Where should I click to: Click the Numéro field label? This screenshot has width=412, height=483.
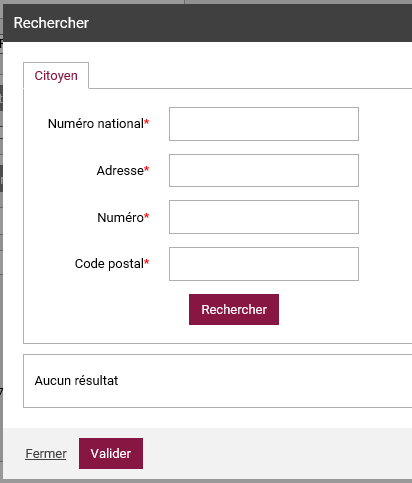click(120, 217)
